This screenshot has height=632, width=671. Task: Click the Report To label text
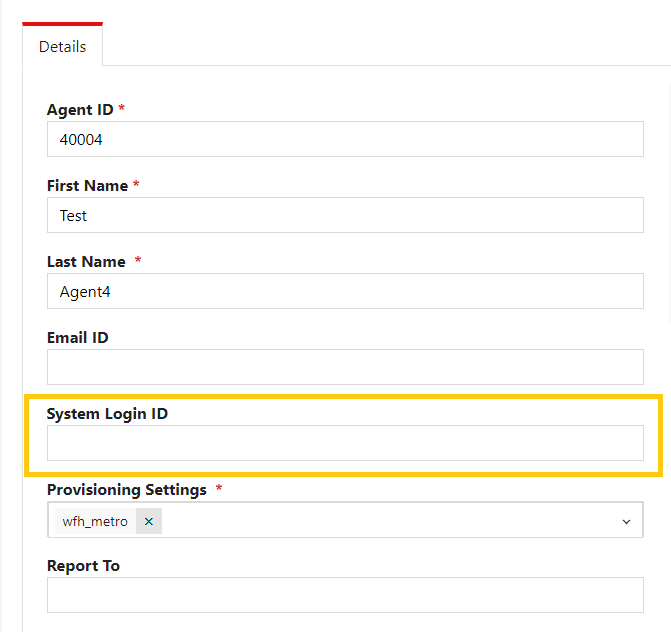(x=83, y=566)
